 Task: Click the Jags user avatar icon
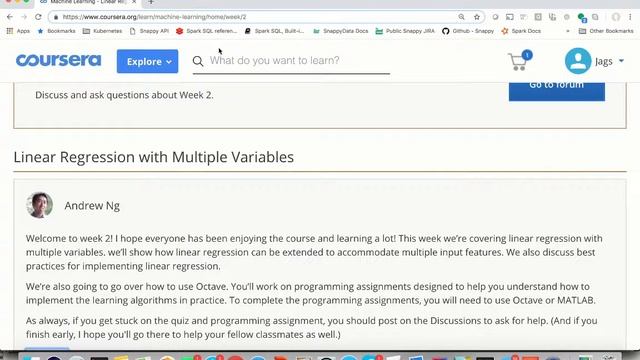(x=578, y=61)
